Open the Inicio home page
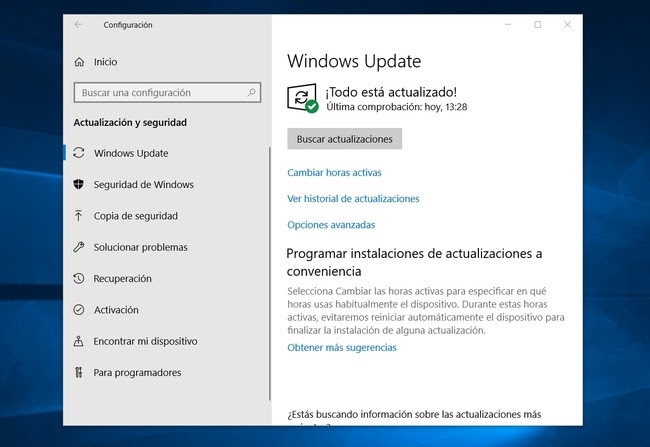Screen dimensions: 650x447 point(105,62)
